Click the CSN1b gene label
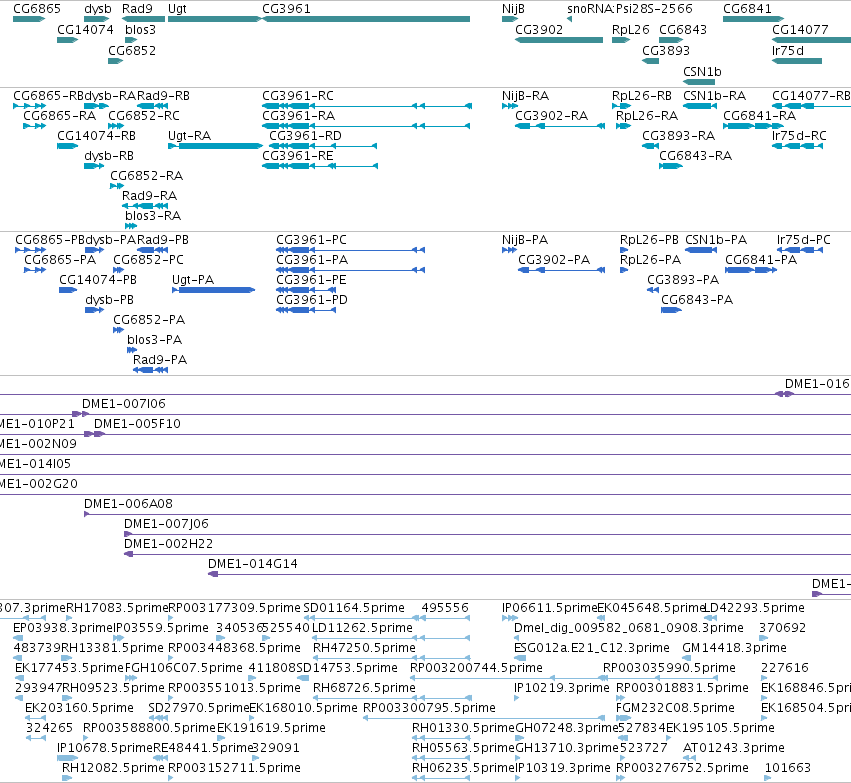 (702, 72)
